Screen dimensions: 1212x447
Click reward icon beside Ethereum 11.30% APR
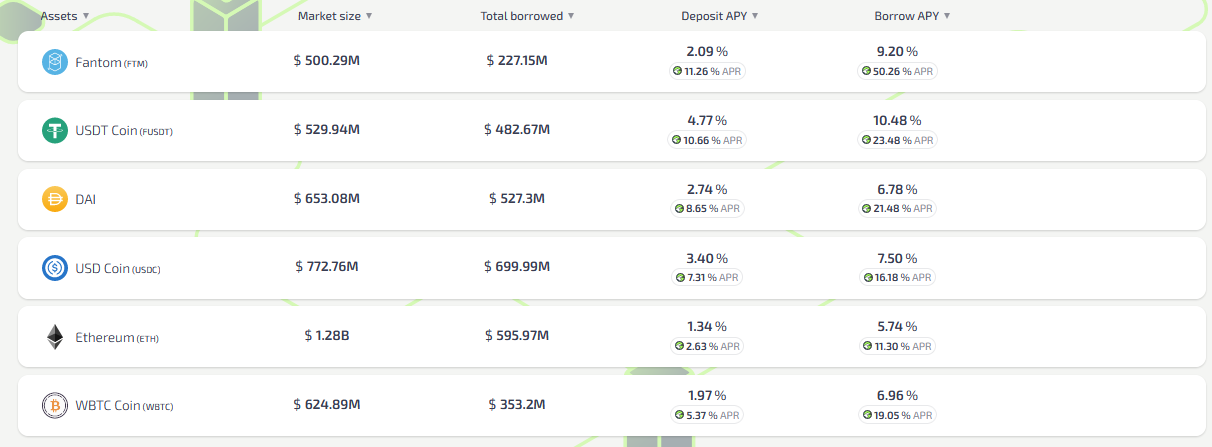tap(868, 346)
